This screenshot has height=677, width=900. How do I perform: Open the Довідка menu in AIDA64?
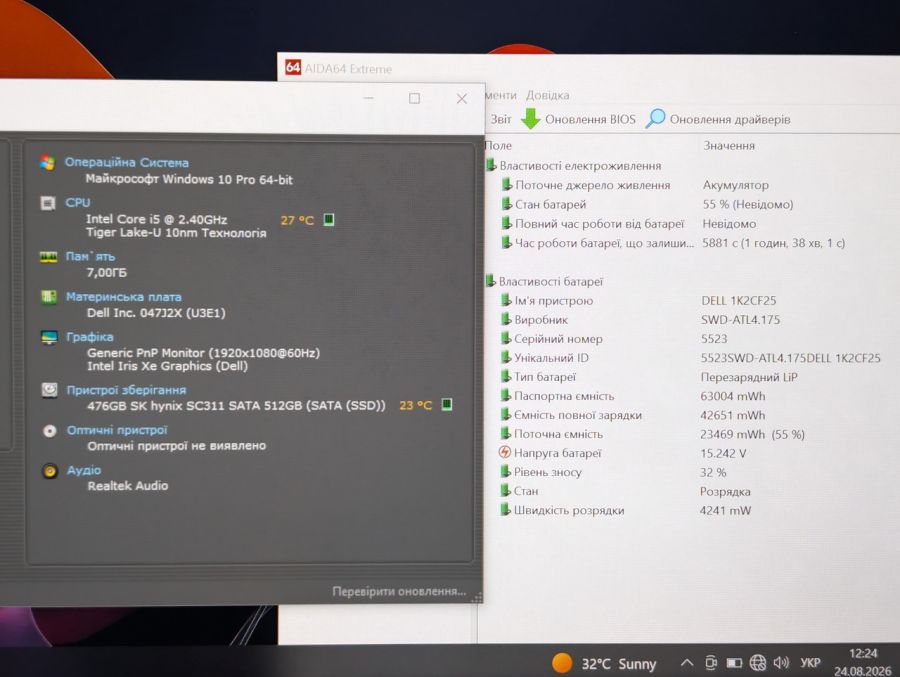(x=548, y=95)
